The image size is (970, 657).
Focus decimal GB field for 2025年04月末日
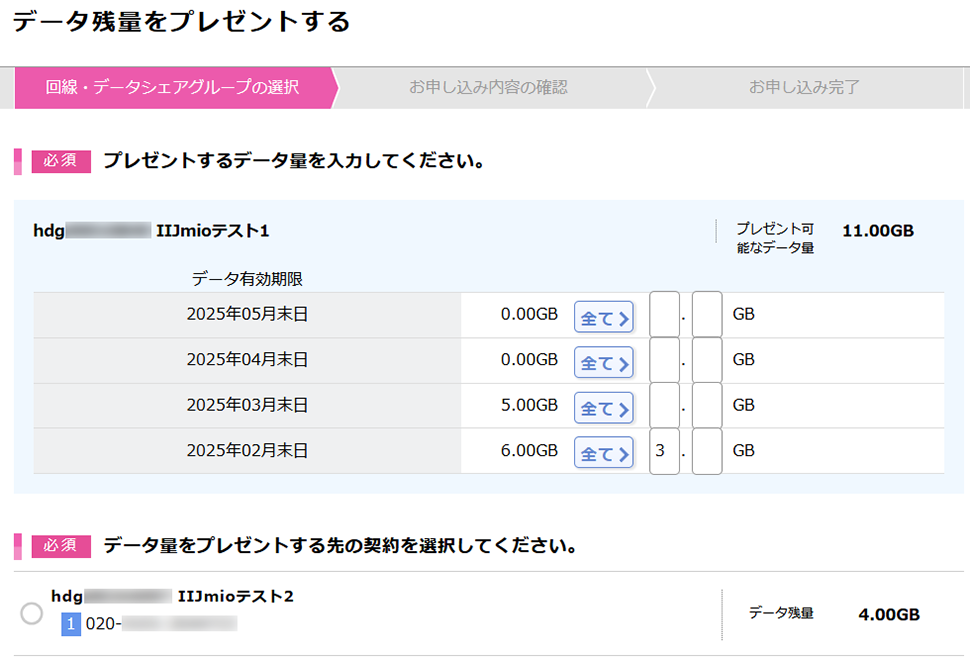click(707, 360)
